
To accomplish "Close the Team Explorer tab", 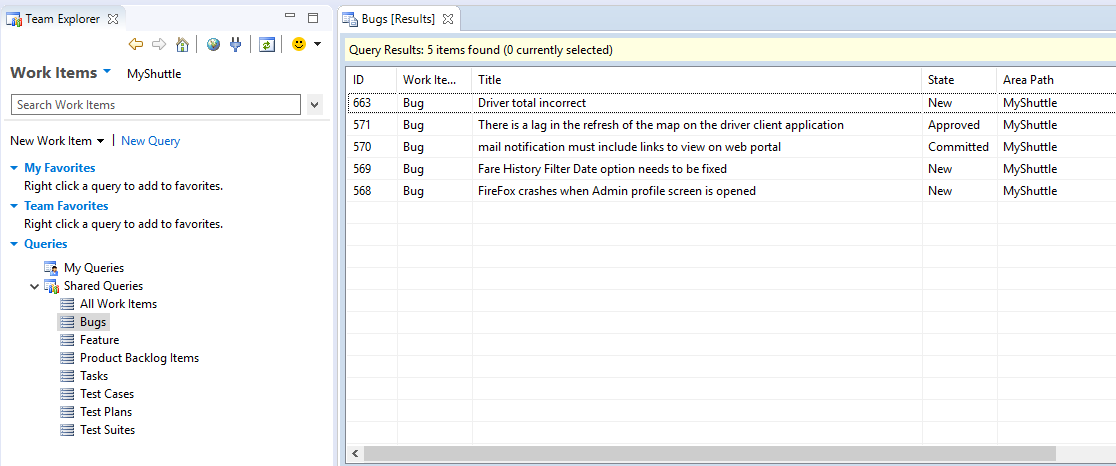I will [112, 19].
